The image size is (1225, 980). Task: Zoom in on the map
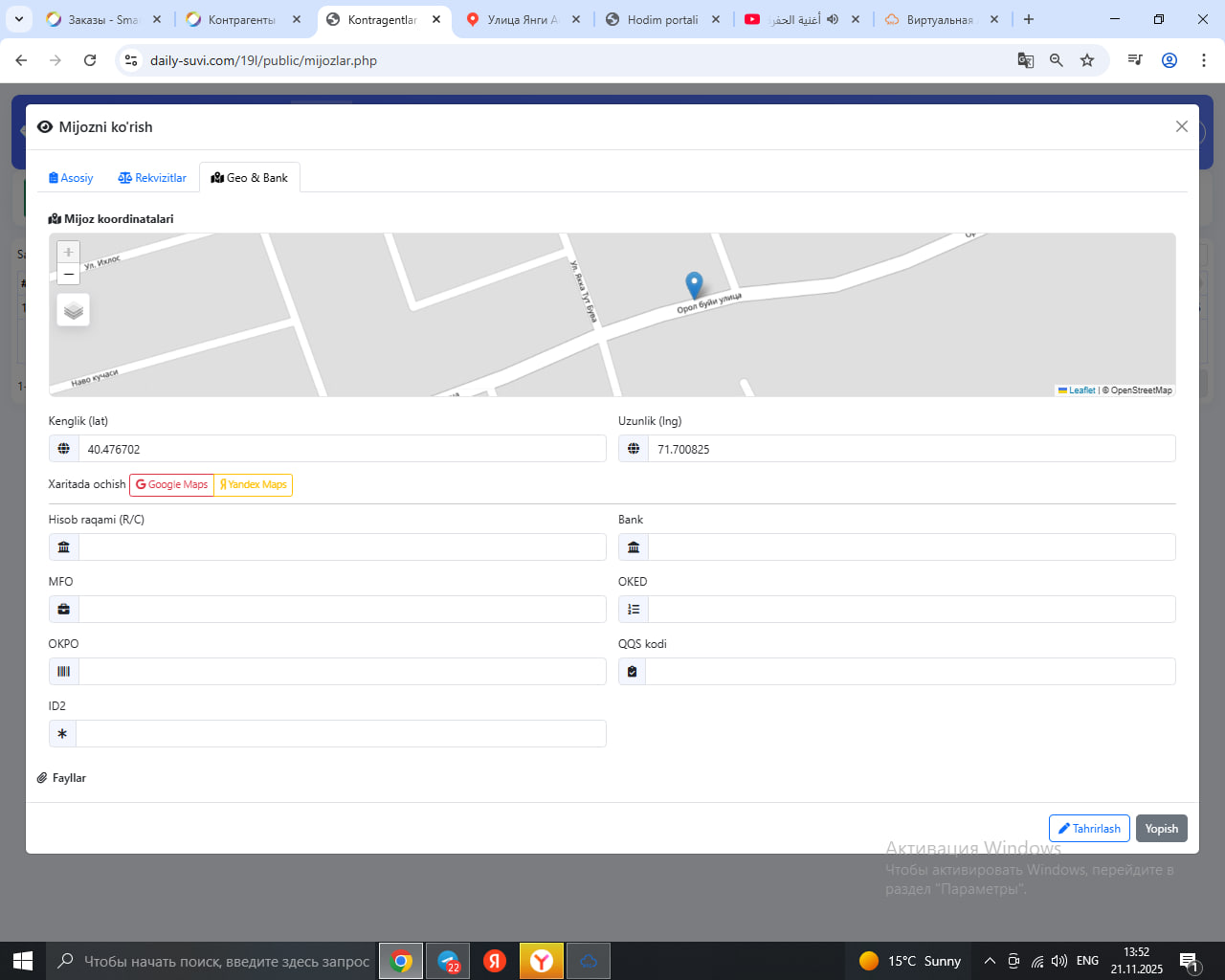point(68,253)
